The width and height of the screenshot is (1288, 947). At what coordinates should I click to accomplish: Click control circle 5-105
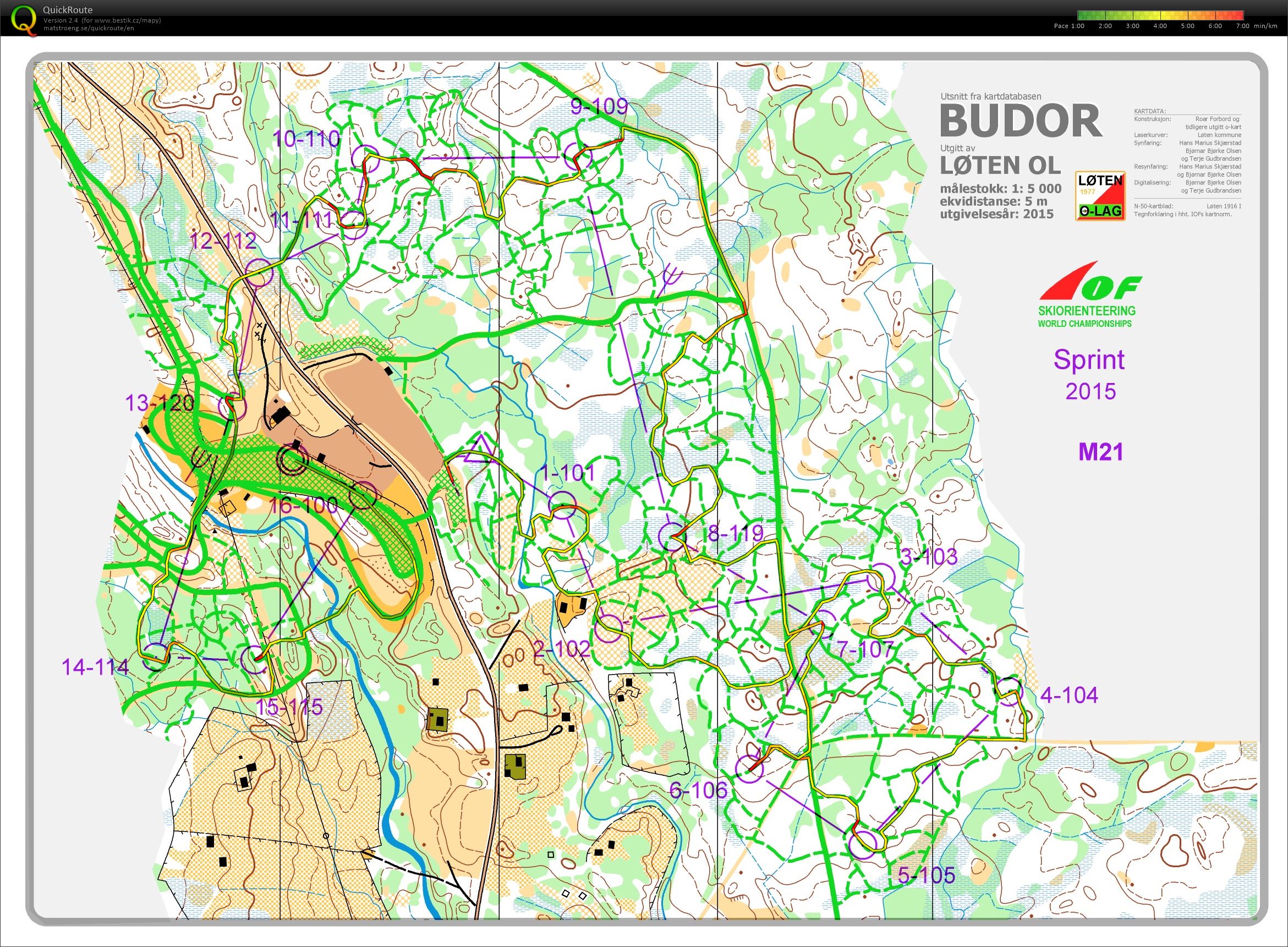[x=863, y=845]
